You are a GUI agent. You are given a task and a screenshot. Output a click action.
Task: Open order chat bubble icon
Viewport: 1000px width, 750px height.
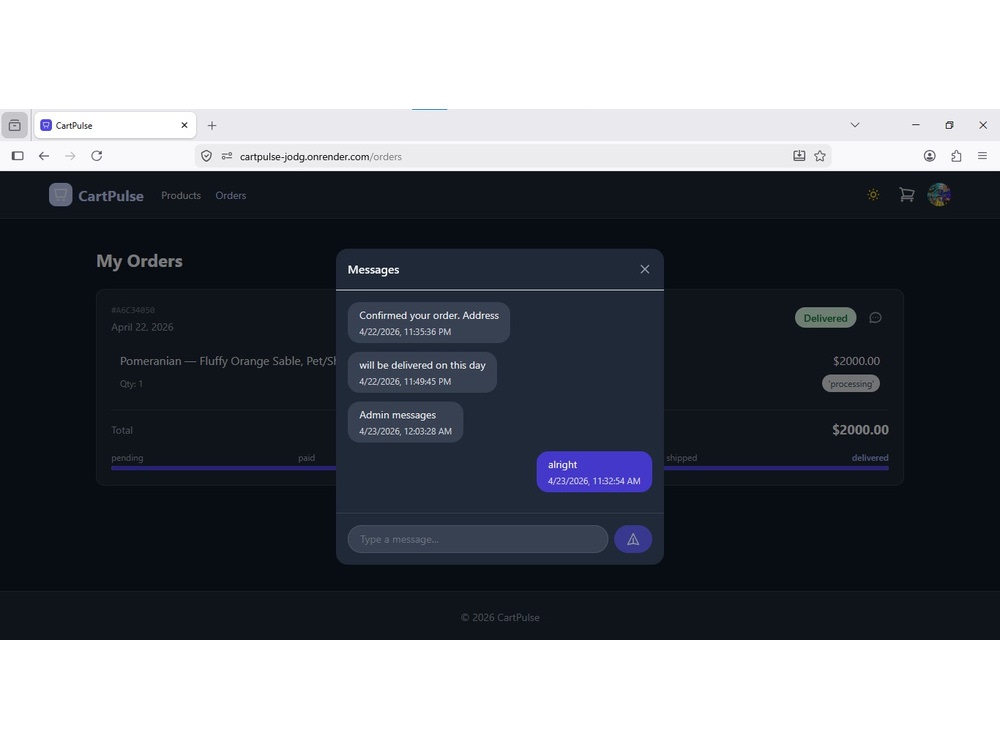[x=875, y=318]
